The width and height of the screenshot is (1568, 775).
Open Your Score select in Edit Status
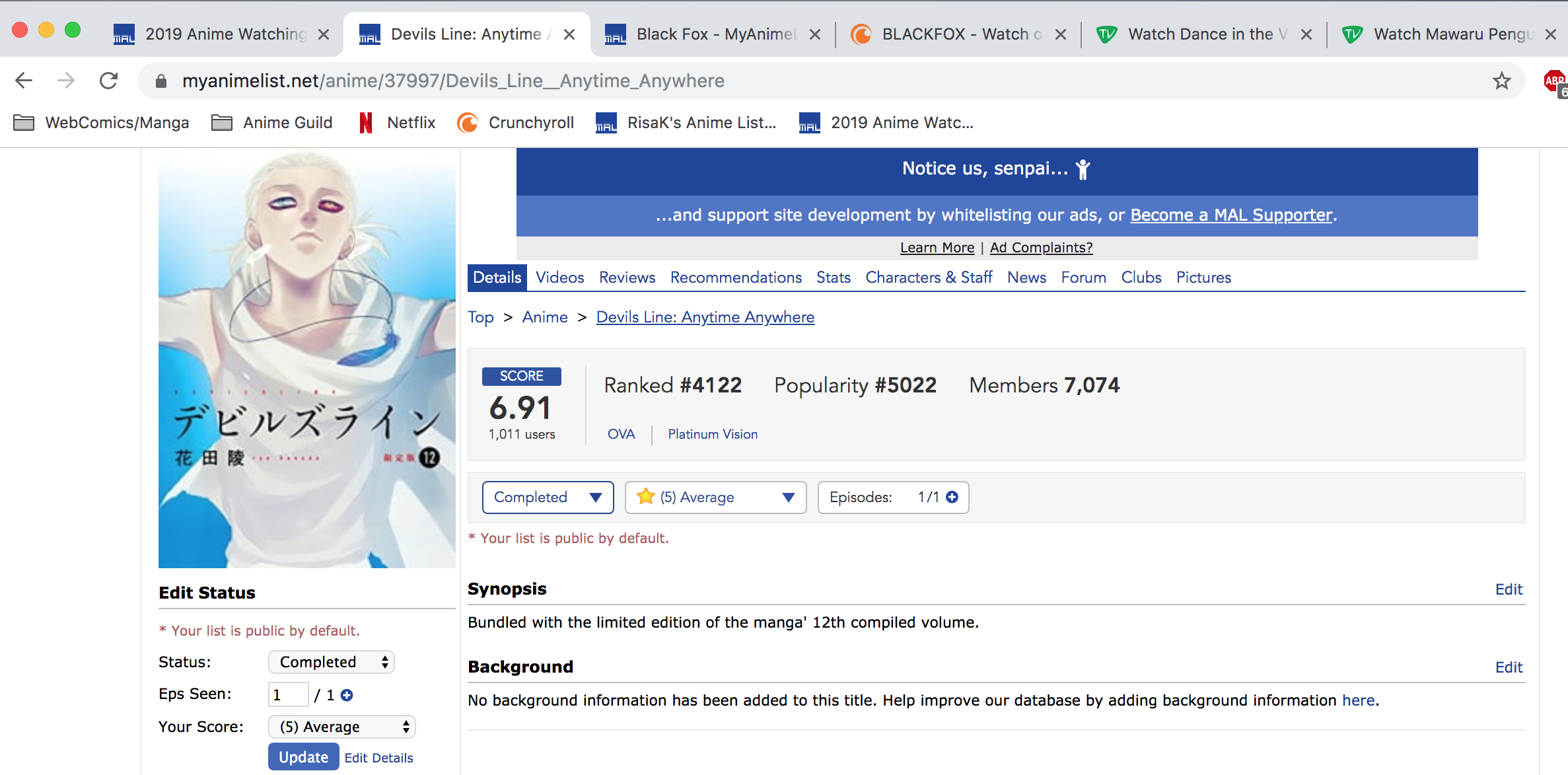[342, 727]
